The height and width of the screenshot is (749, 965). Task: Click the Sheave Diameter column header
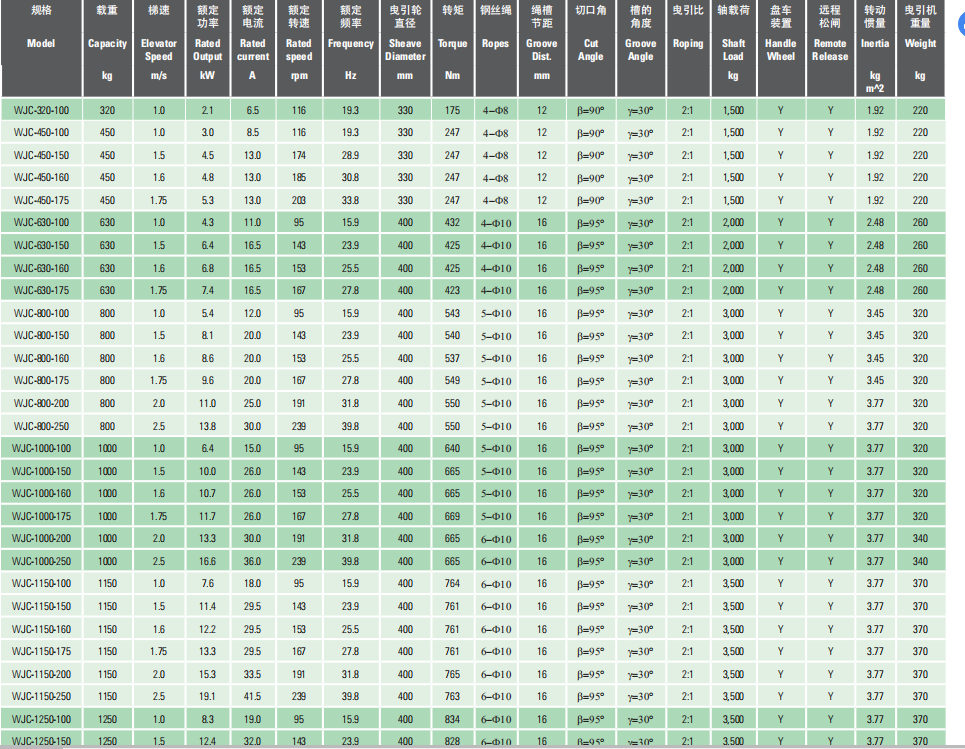(405, 48)
